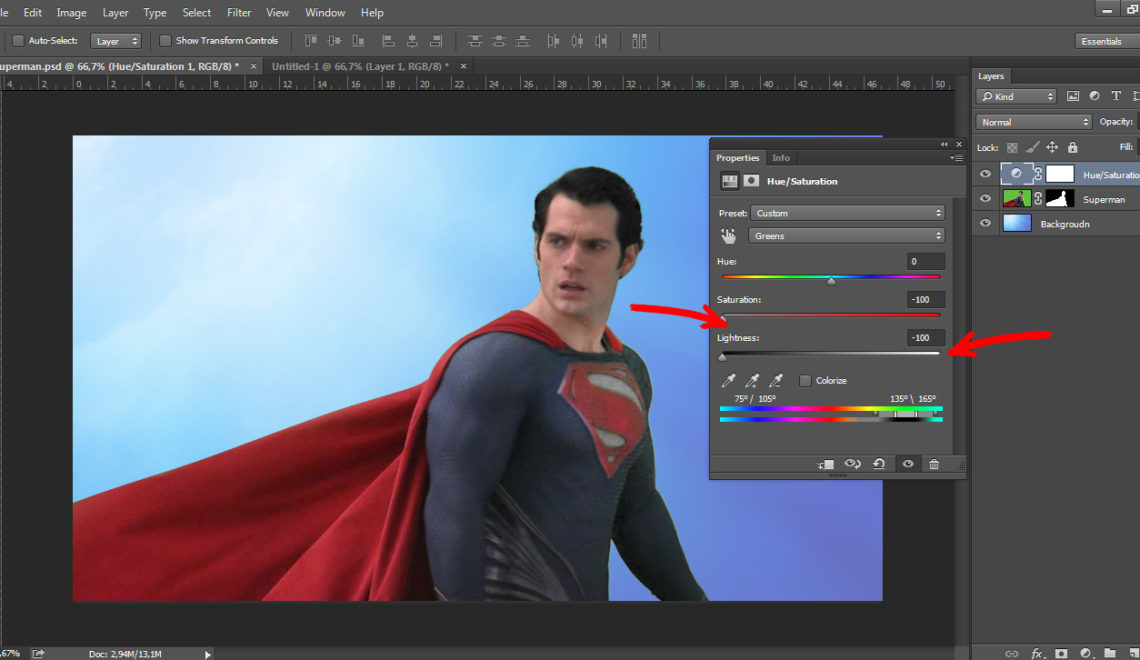Click the Align Left Edges icon
Viewport: 1140px width, 660px height.
388,41
